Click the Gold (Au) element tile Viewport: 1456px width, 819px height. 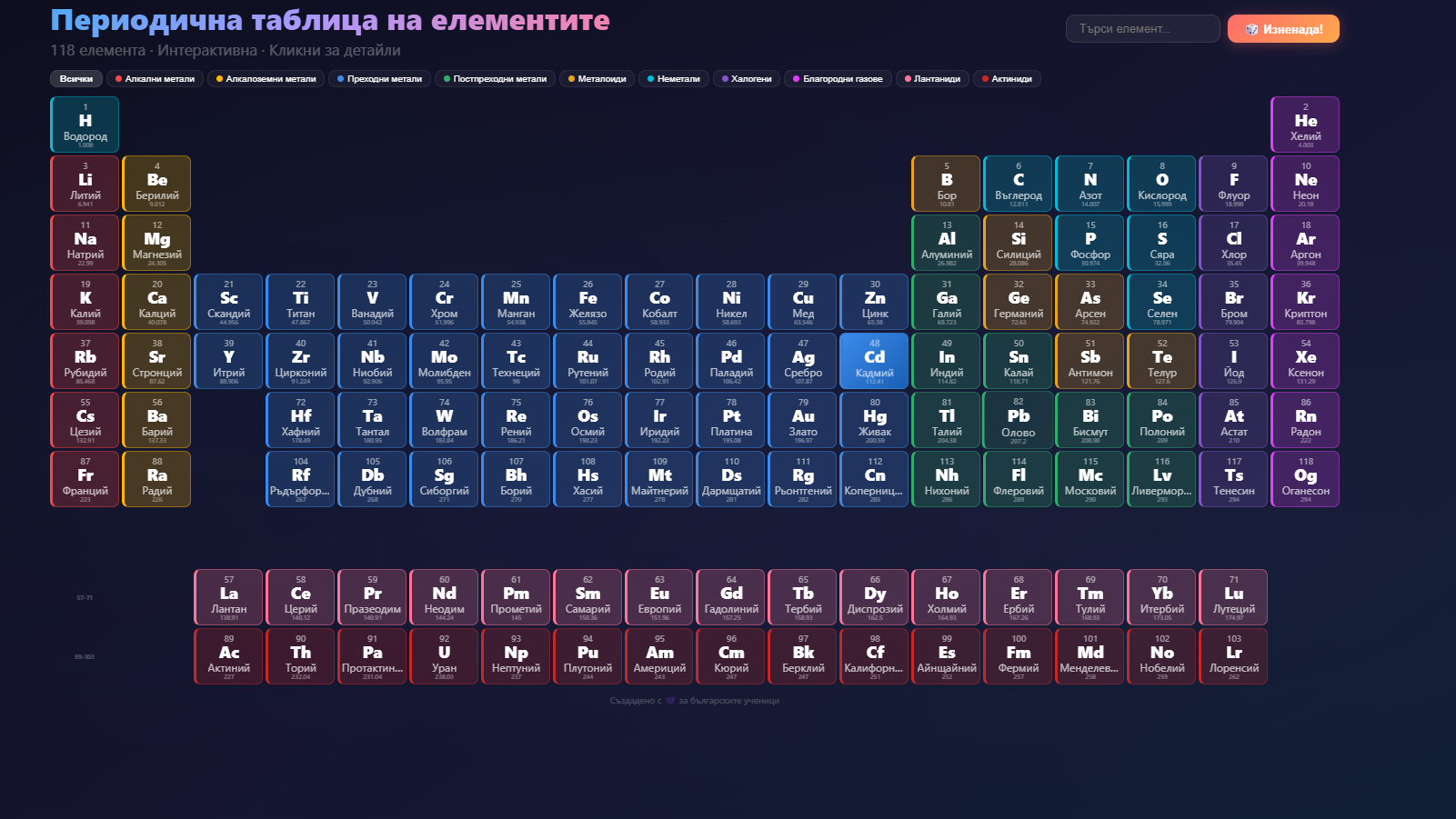803,420
